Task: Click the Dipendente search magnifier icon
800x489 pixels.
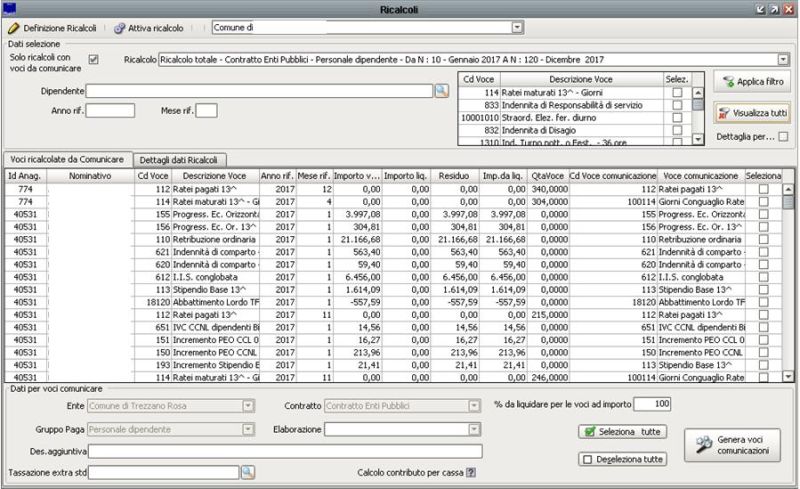Action: point(440,91)
